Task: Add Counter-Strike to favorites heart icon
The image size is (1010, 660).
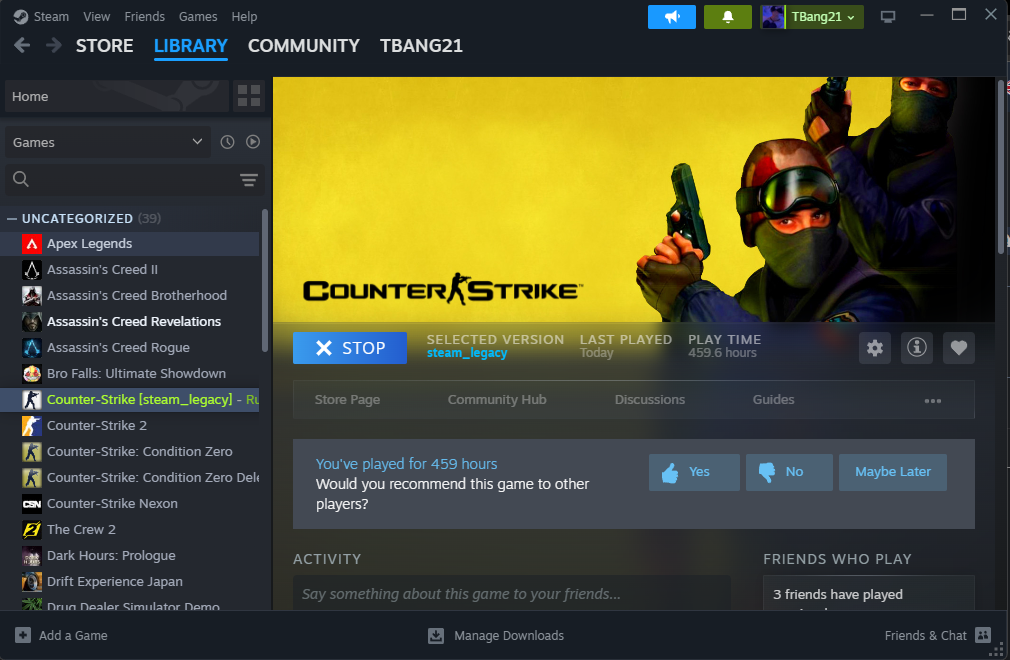Action: click(959, 348)
